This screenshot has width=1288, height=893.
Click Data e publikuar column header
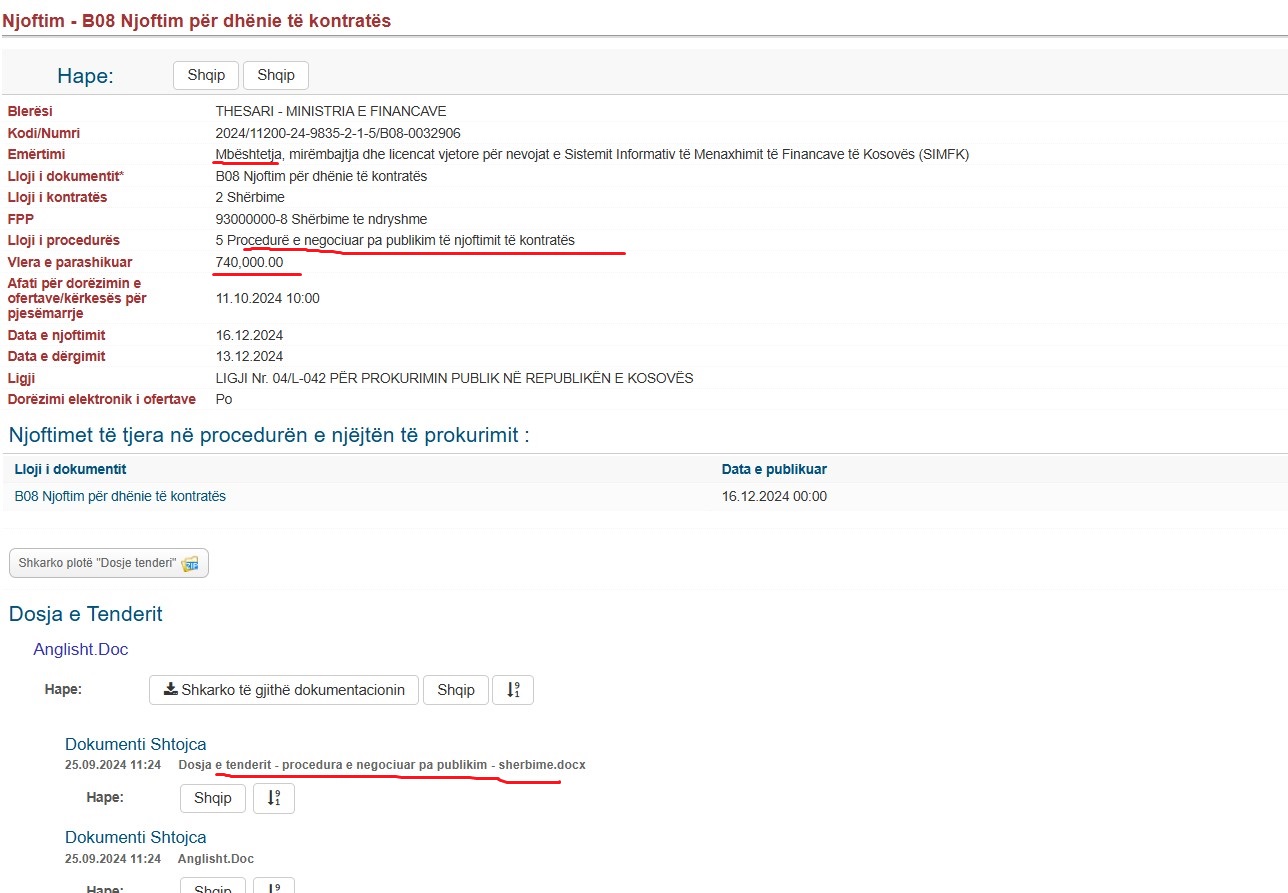pos(774,469)
